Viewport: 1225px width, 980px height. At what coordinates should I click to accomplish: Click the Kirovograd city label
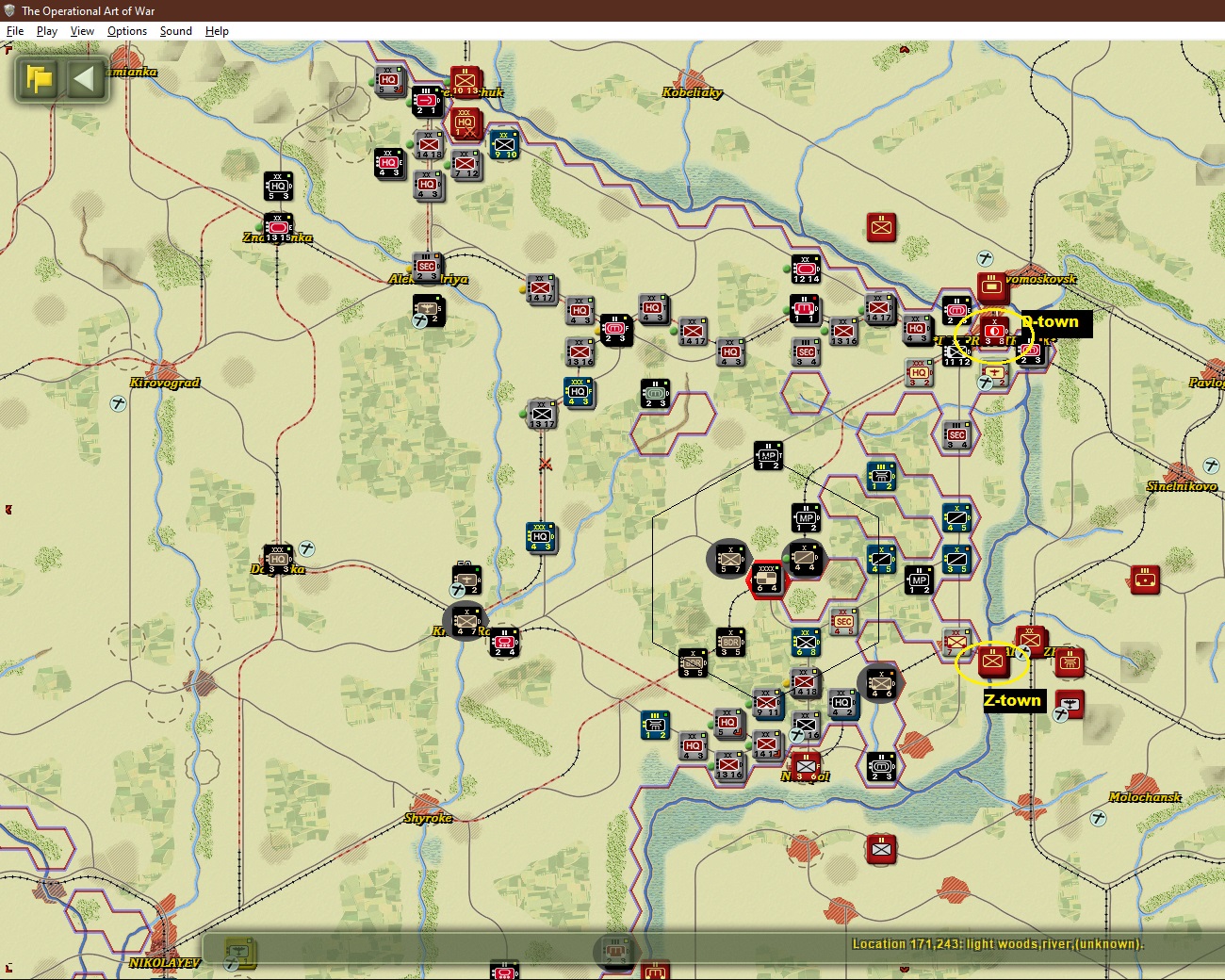165,383
